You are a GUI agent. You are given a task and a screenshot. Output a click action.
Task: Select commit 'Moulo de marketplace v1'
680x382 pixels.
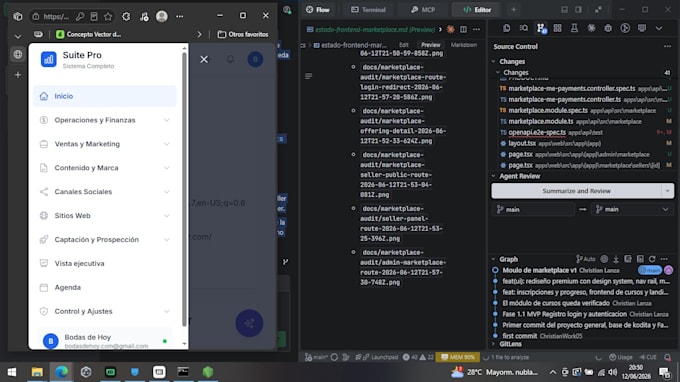pos(539,270)
